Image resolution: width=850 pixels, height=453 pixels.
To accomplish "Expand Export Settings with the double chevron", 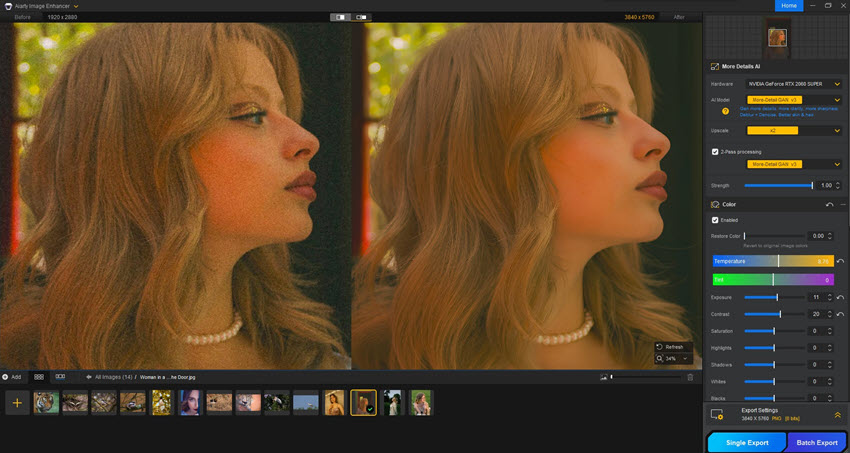I will (x=838, y=415).
